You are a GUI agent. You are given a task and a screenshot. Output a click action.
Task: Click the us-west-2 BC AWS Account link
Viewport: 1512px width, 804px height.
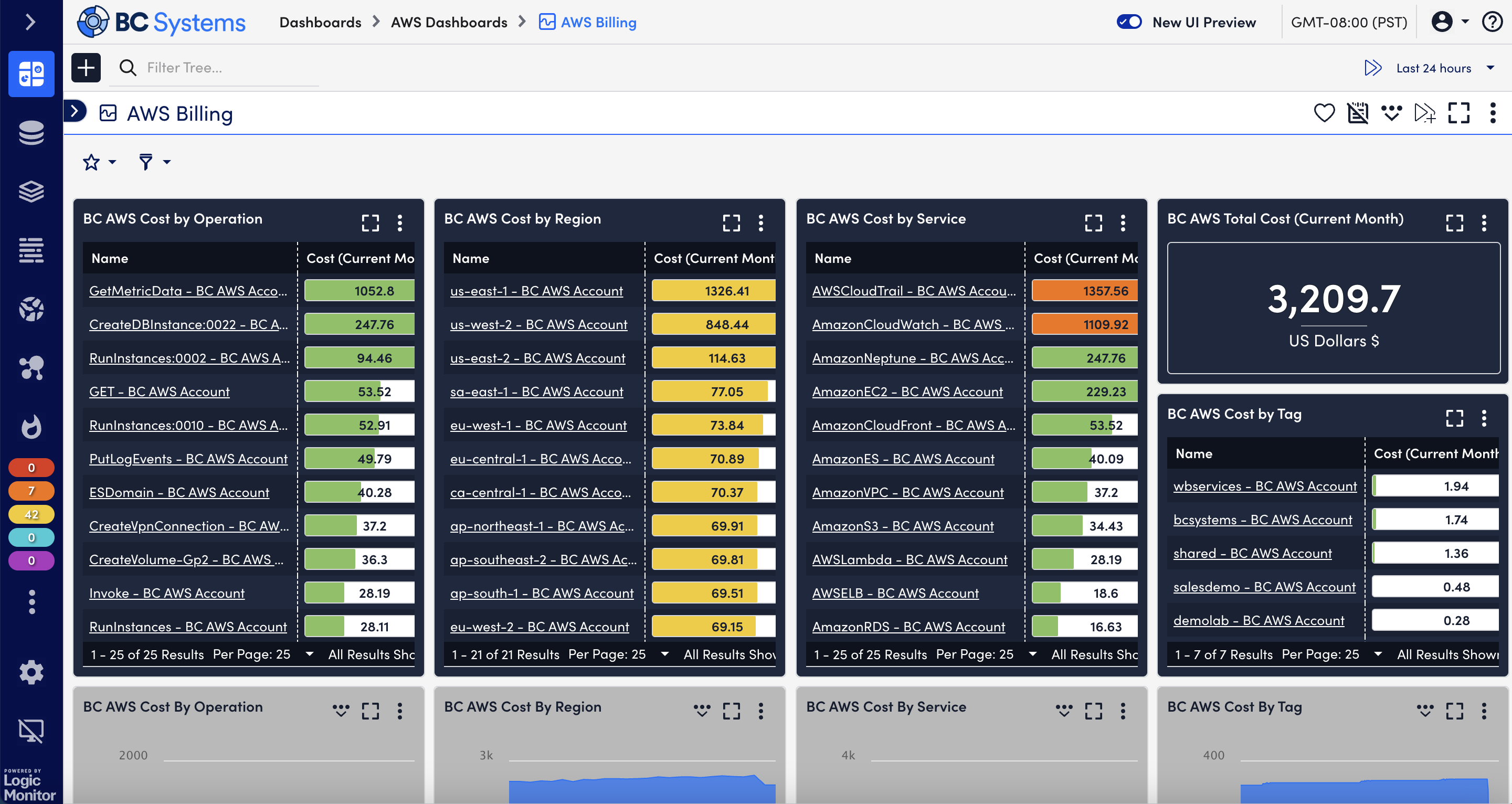tap(539, 324)
